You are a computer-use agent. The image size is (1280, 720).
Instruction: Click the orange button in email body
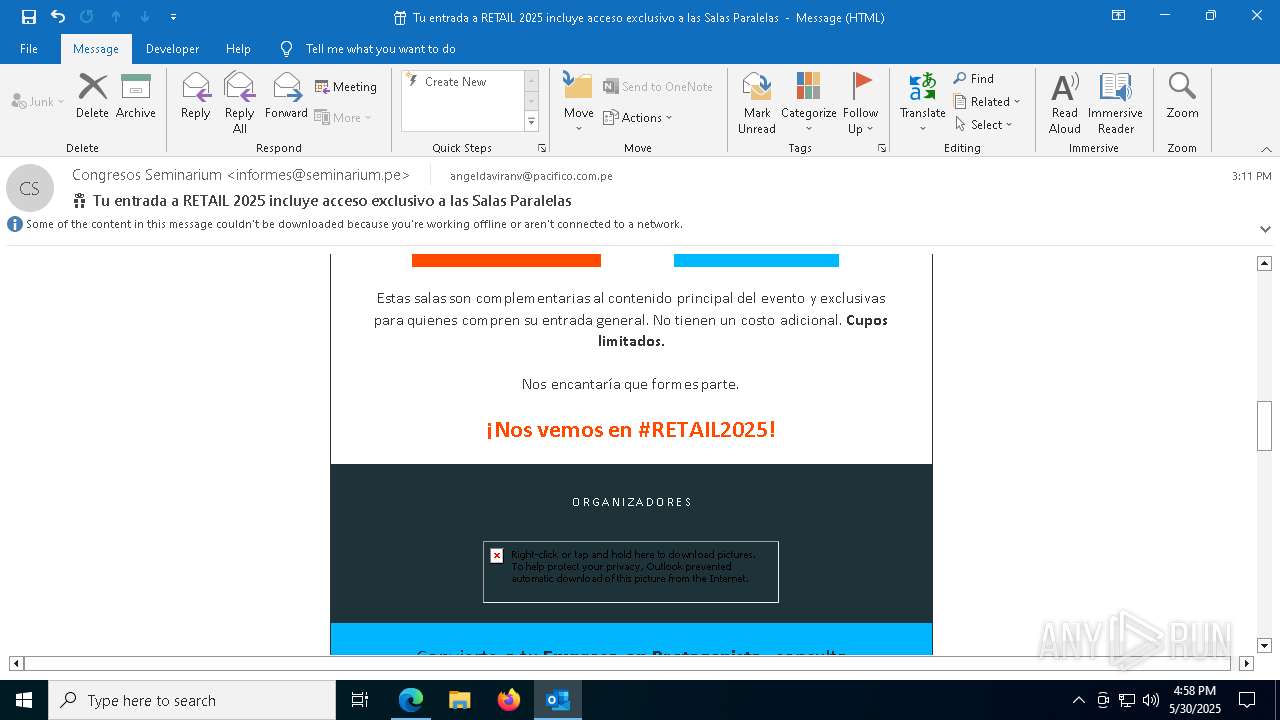[x=506, y=260]
